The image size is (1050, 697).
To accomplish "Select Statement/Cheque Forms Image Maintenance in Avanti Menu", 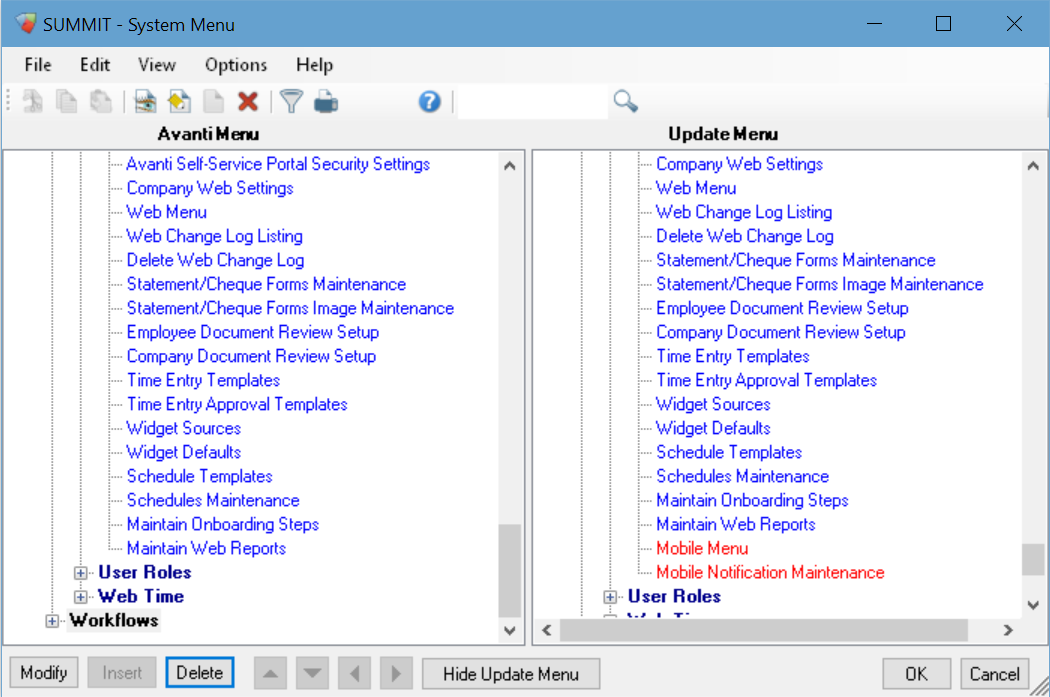I will pos(290,308).
